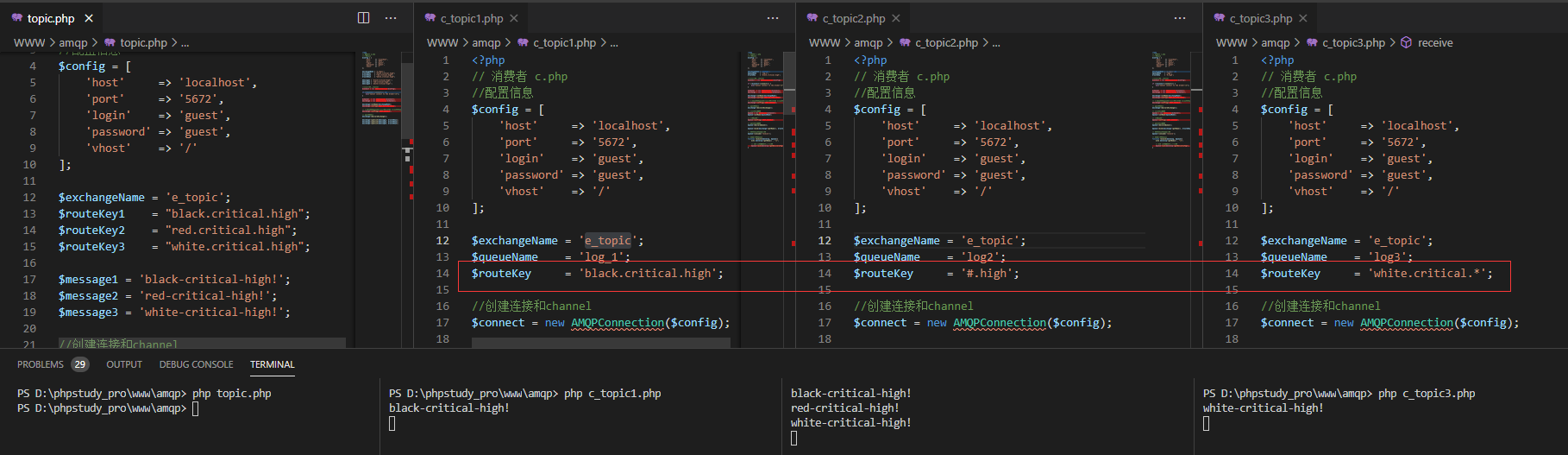Follow AMQPConnection reference in c_topic3.php

[x=1407, y=323]
